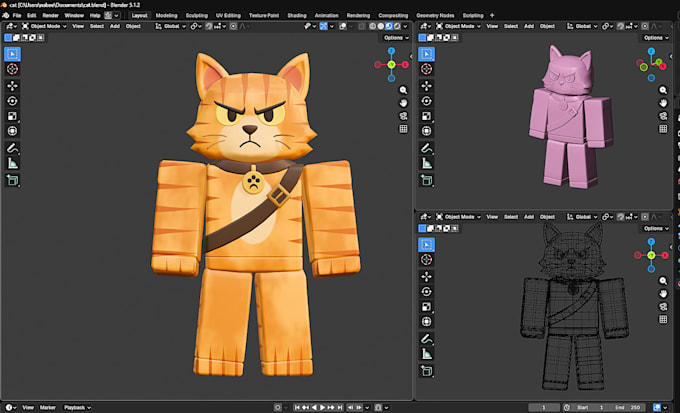Click the pan hand icon in the bottom-right viewport
Screen dimensions: 680x413
pyautogui.click(x=663, y=294)
